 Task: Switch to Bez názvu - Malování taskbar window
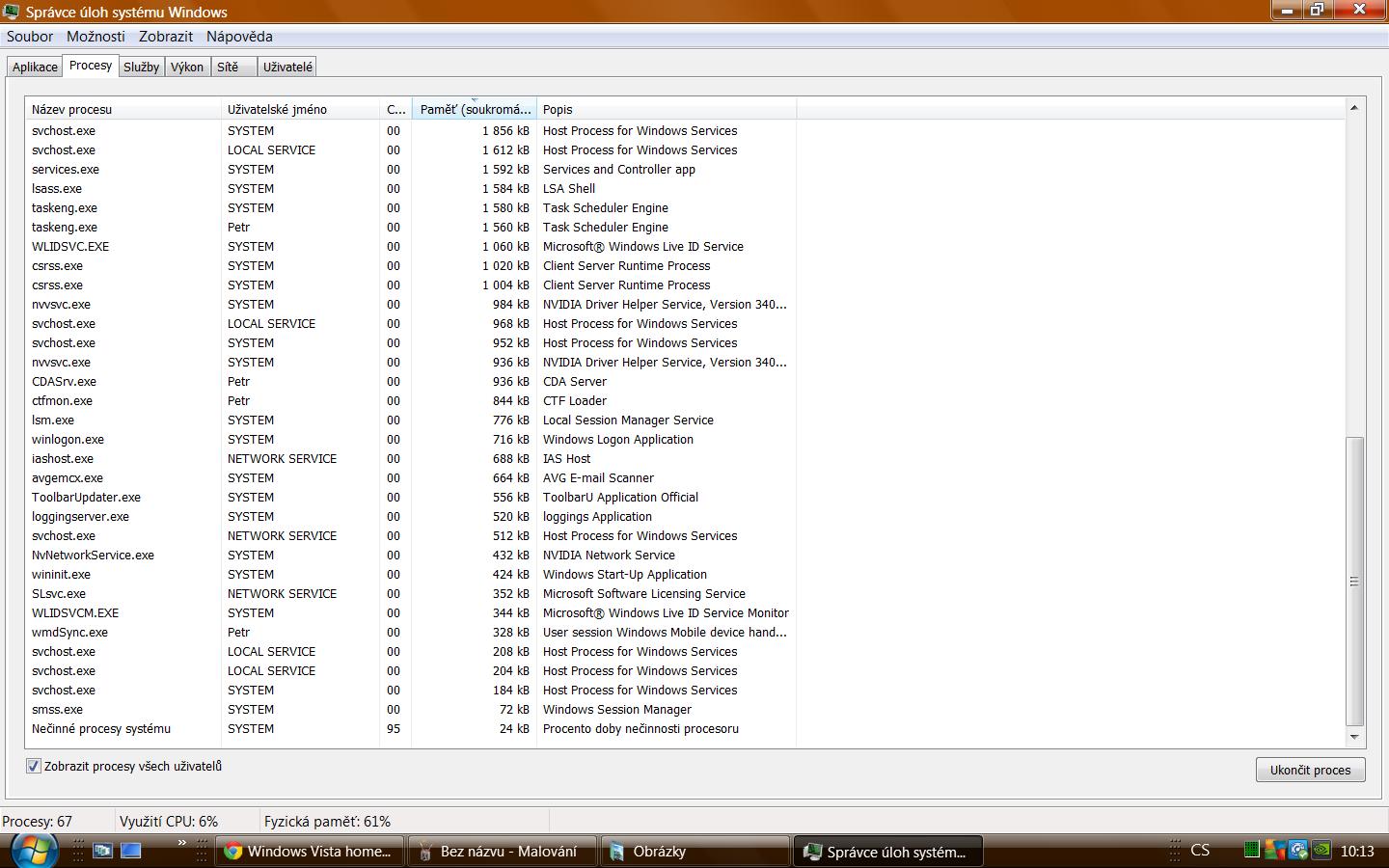pyautogui.click(x=500, y=851)
